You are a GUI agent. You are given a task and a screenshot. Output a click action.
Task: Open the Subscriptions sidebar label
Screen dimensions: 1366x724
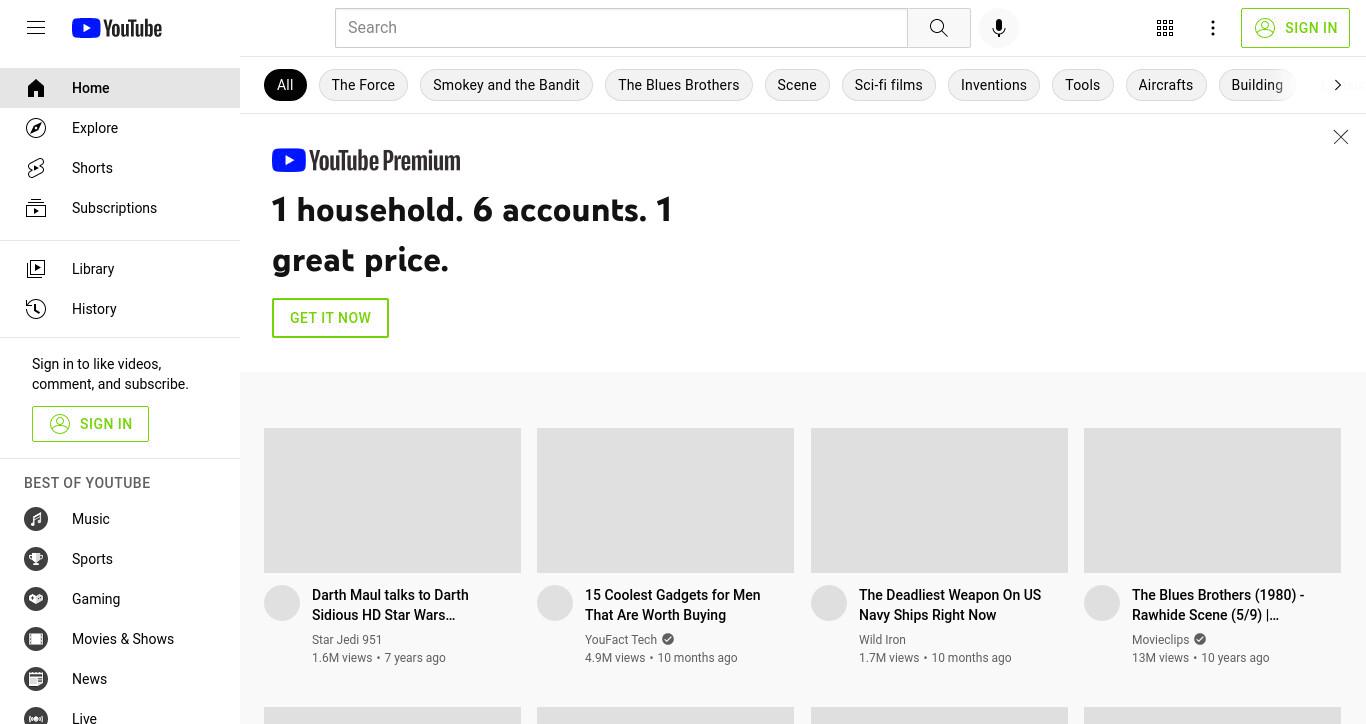tap(114, 208)
